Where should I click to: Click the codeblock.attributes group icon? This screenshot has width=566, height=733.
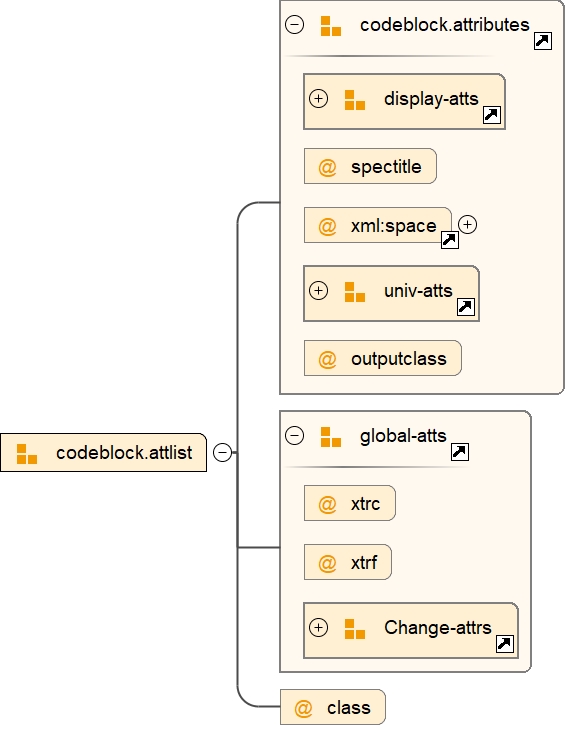pos(331,26)
